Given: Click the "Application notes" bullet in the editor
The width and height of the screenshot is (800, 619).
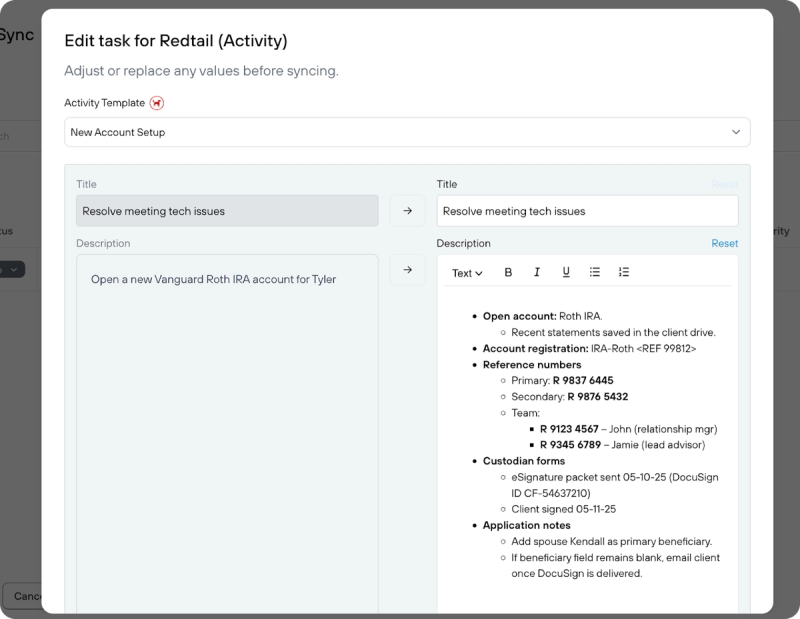Looking at the screenshot, I should click(x=526, y=525).
